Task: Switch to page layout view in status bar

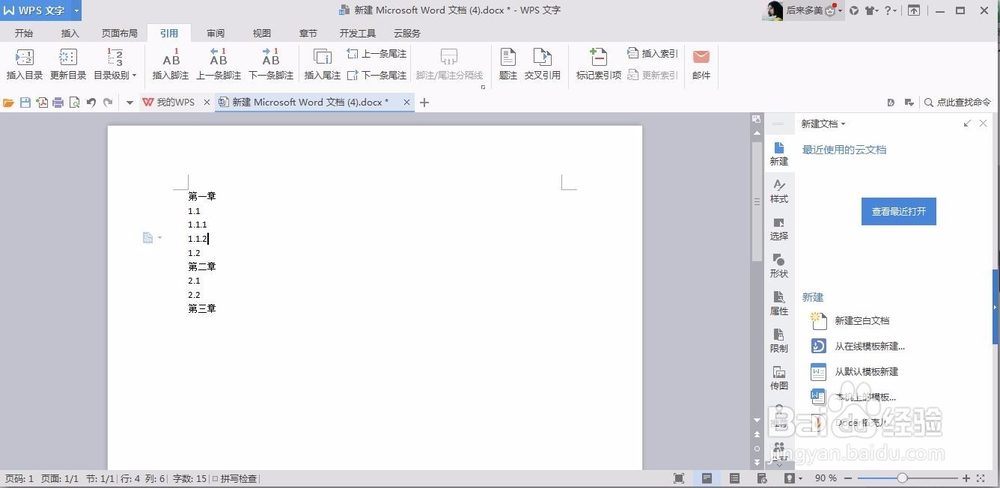Action: (x=707, y=478)
